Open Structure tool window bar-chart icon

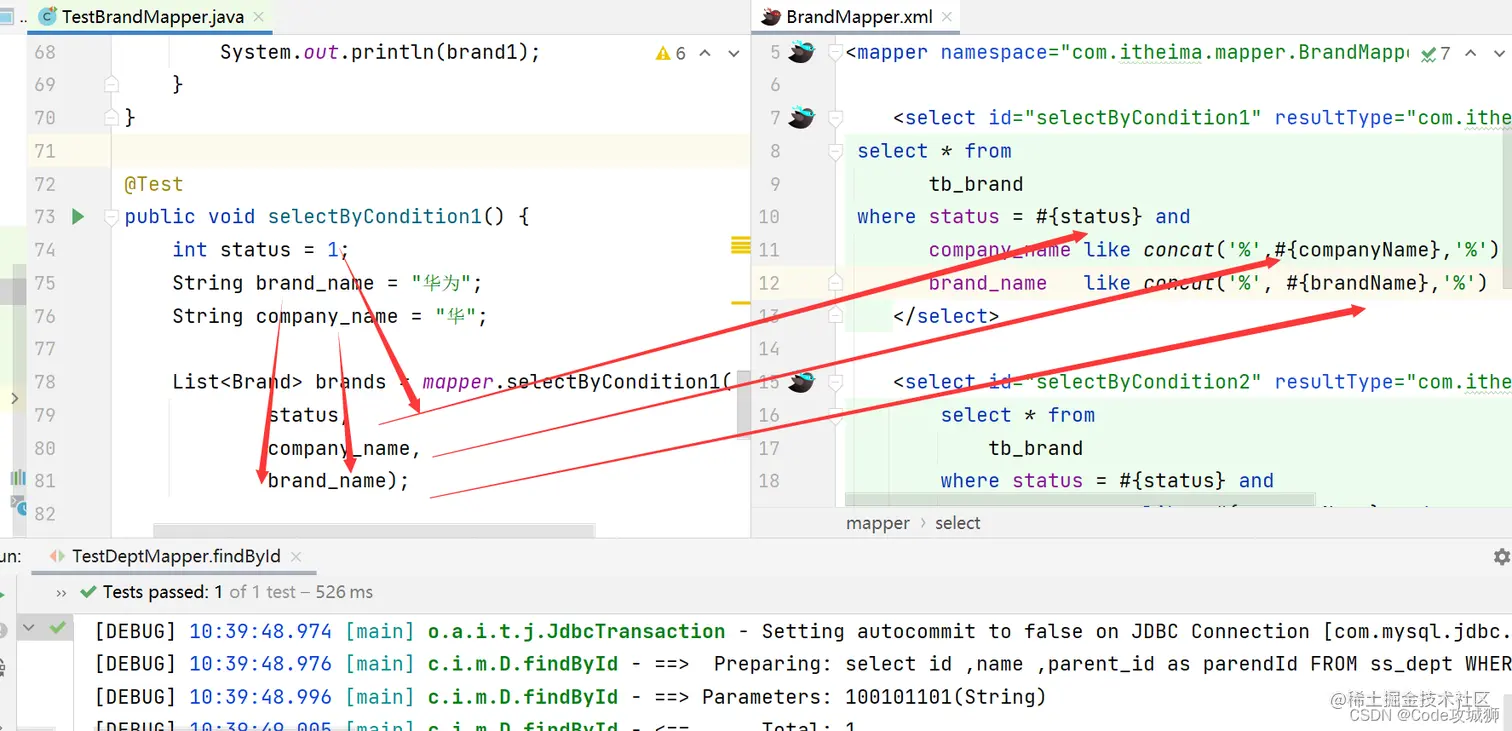coord(18,477)
